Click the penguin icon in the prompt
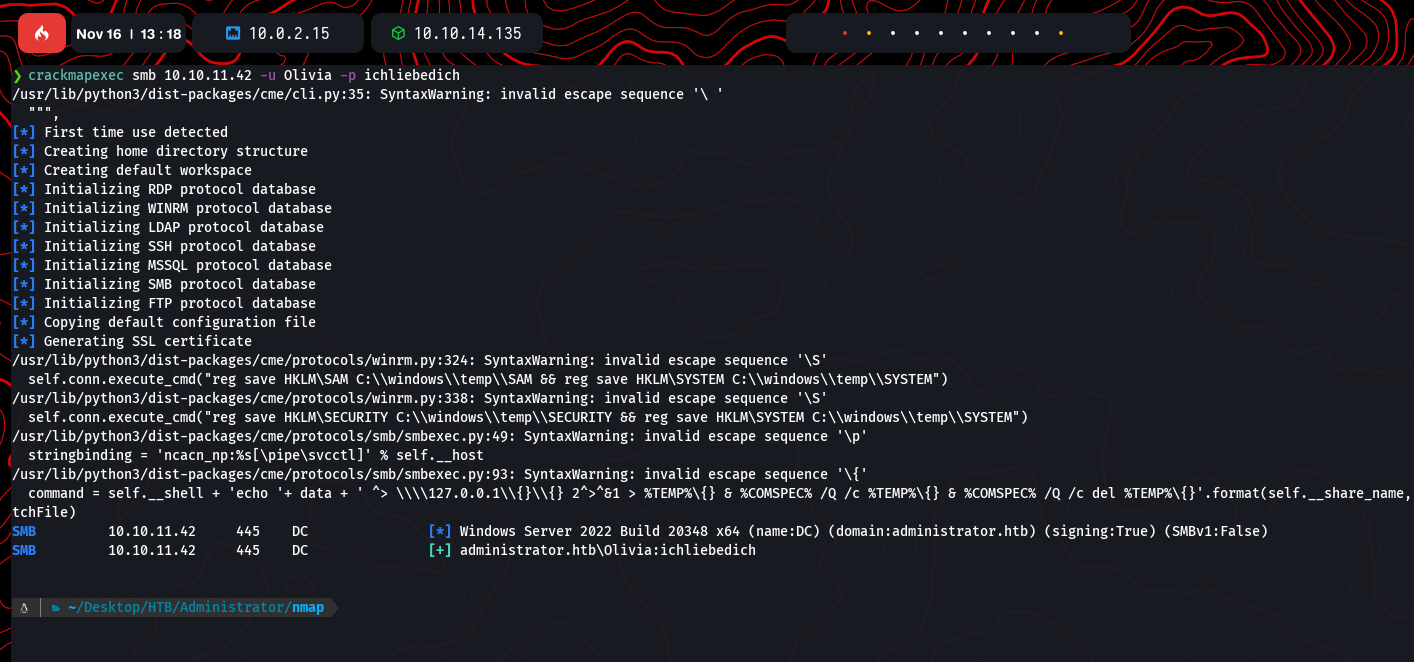This screenshot has height=662, width=1414. (x=23, y=607)
